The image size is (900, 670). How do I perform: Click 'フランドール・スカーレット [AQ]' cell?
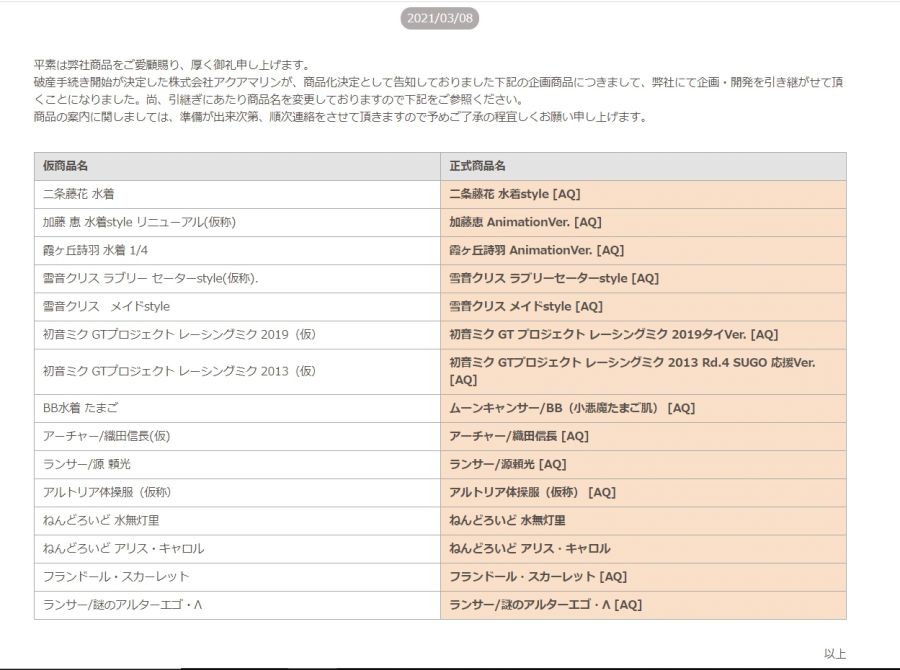tap(643, 578)
